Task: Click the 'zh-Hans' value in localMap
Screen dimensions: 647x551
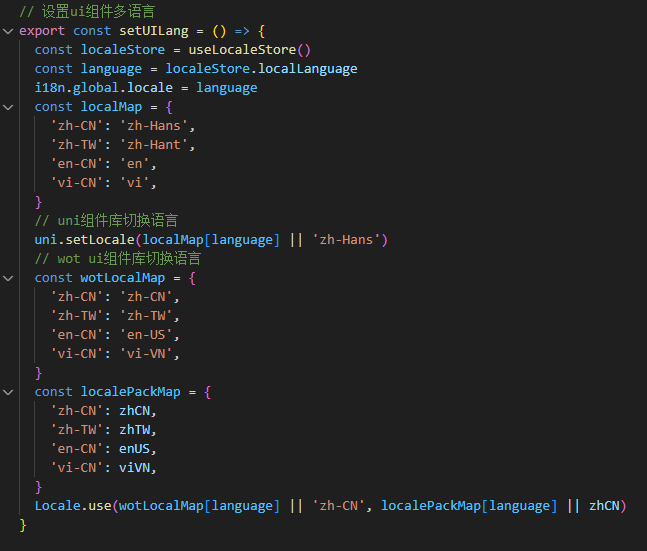Action: [x=153, y=126]
